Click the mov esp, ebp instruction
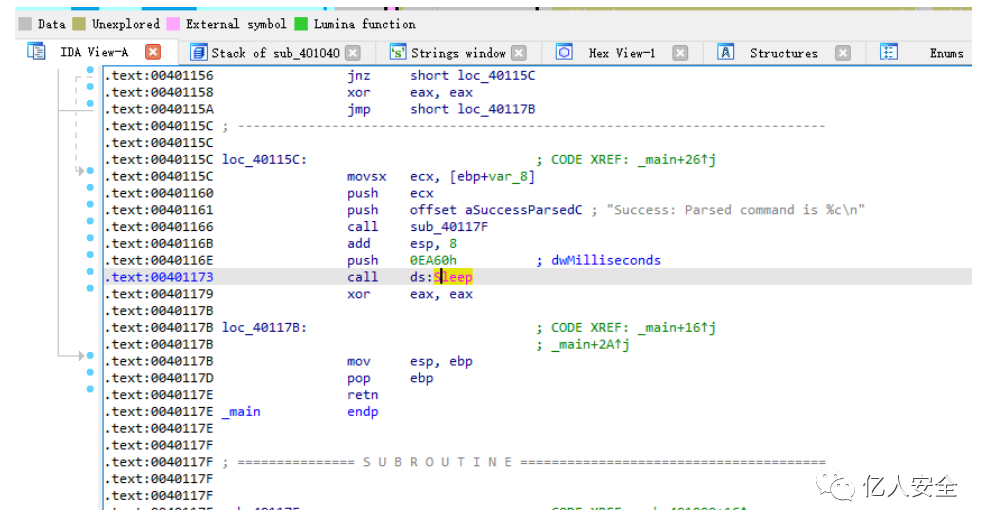Screen dimensions: 990x530 410,362
